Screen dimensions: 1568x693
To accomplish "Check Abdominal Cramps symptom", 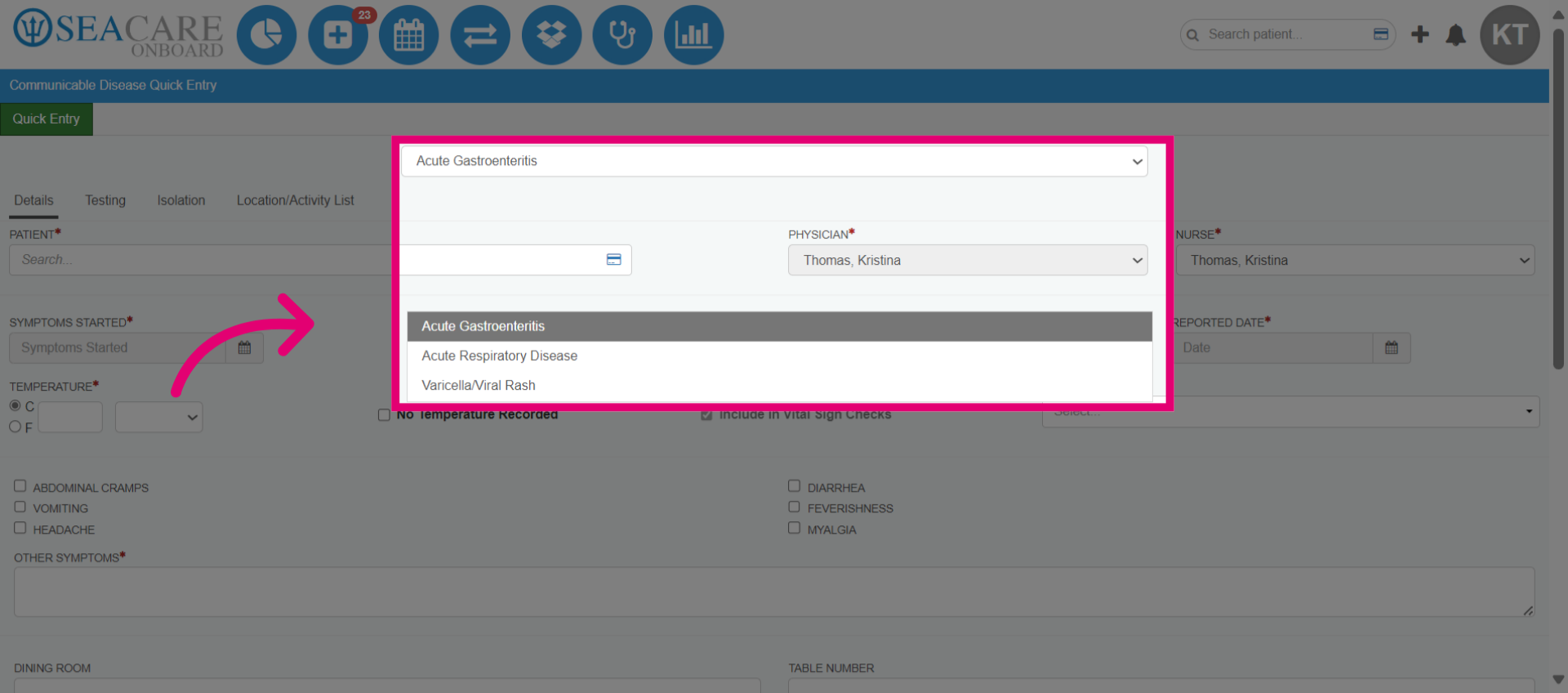I will click(x=20, y=486).
